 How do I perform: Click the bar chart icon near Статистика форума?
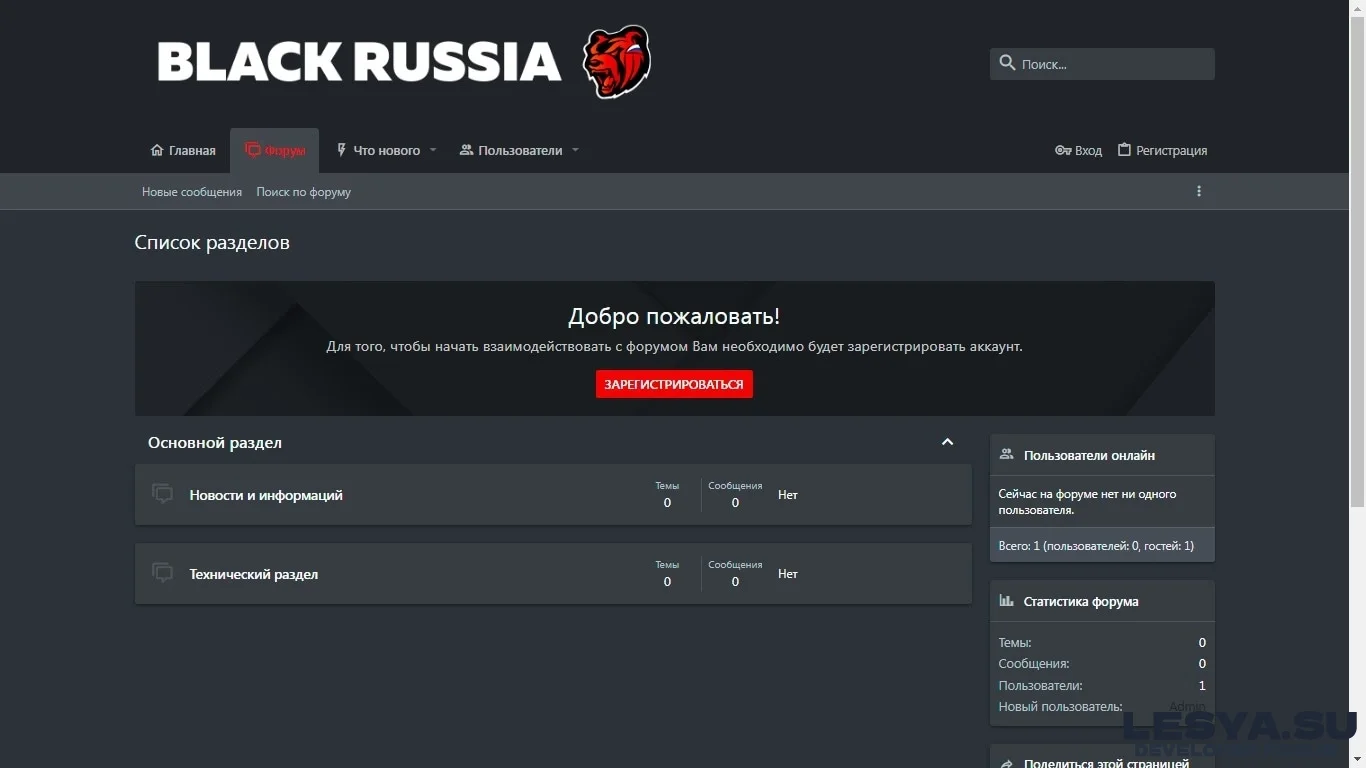tap(1006, 600)
